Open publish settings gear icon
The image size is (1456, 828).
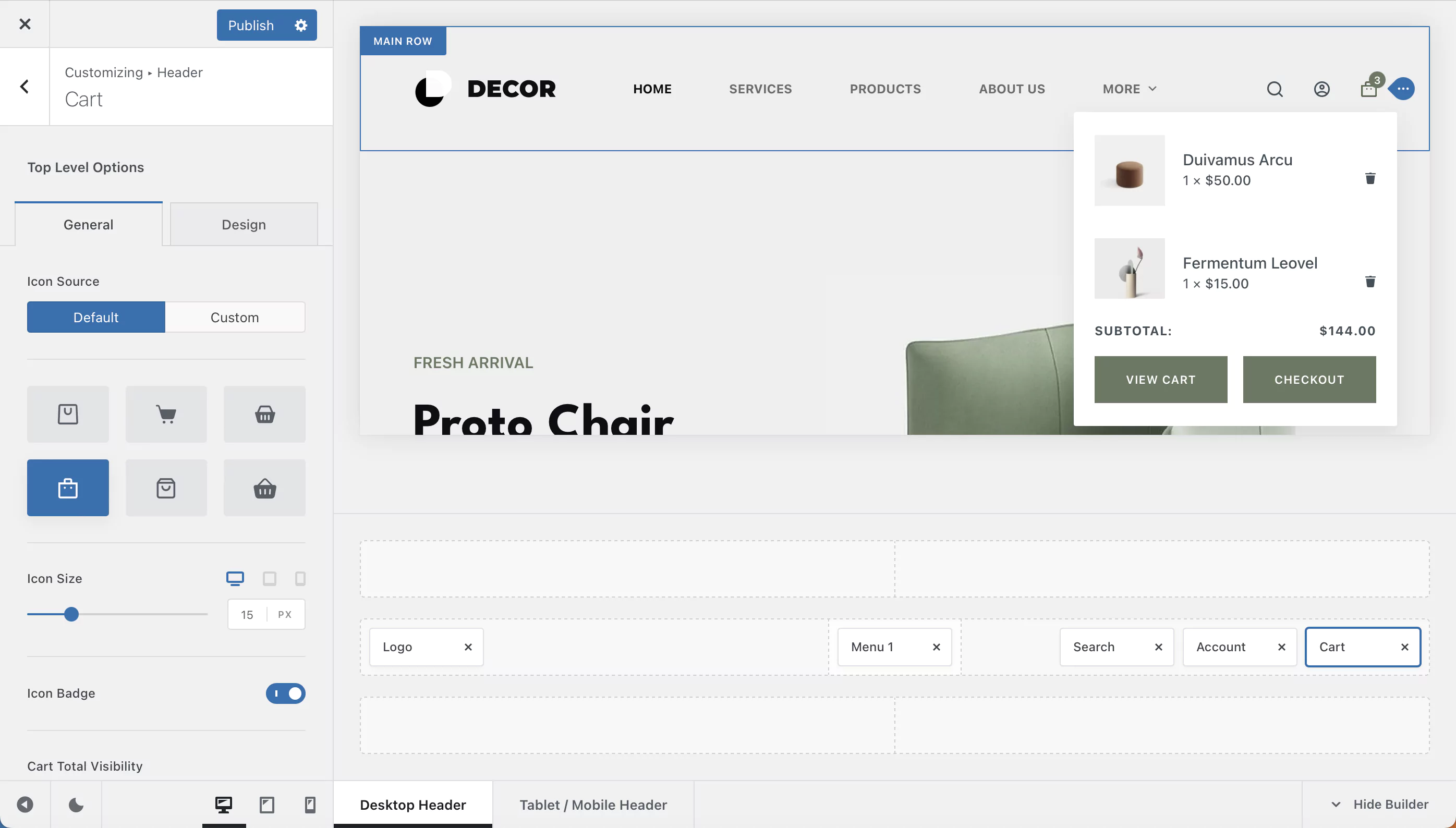[x=301, y=25]
